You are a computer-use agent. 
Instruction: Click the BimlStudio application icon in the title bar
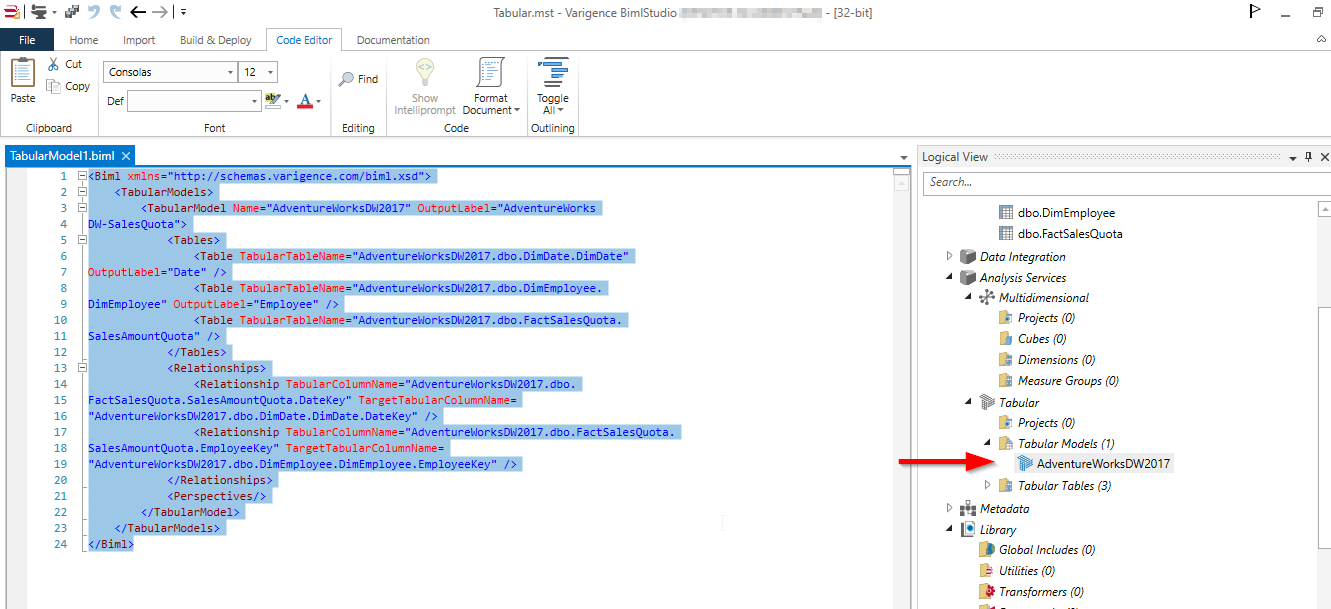click(10, 12)
